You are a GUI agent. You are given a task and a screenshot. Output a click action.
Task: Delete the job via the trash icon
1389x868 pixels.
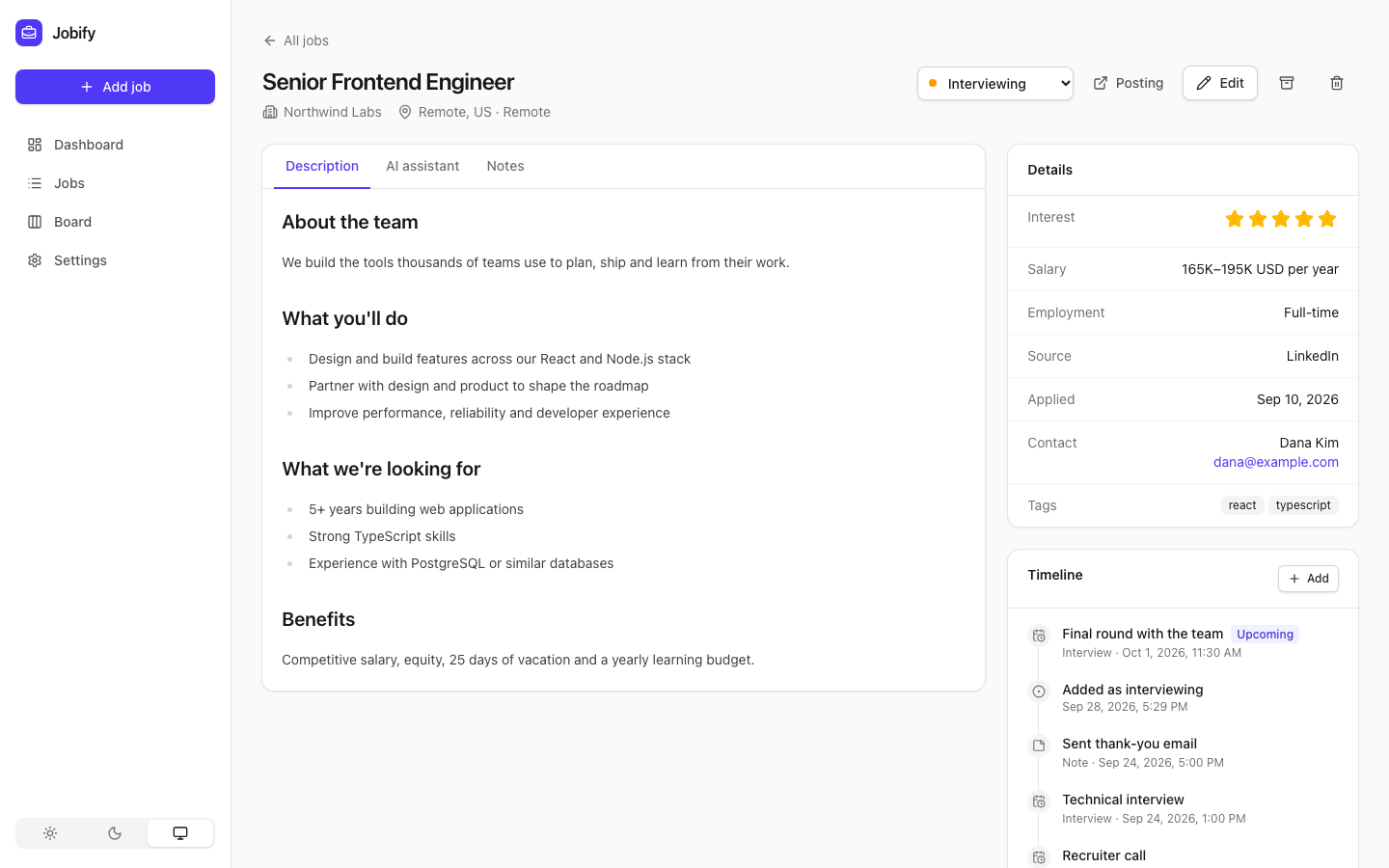click(1337, 83)
